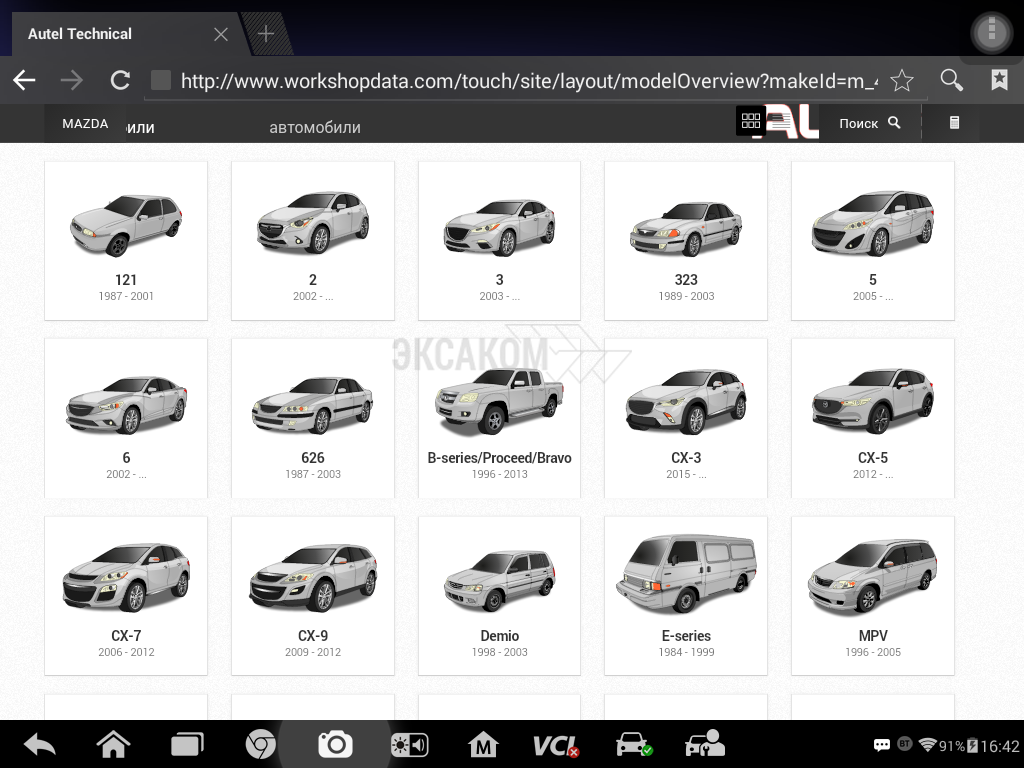The height and width of the screenshot is (768, 1024).
Task: Click the MAZDA breadcrumb label
Action: 85,124
